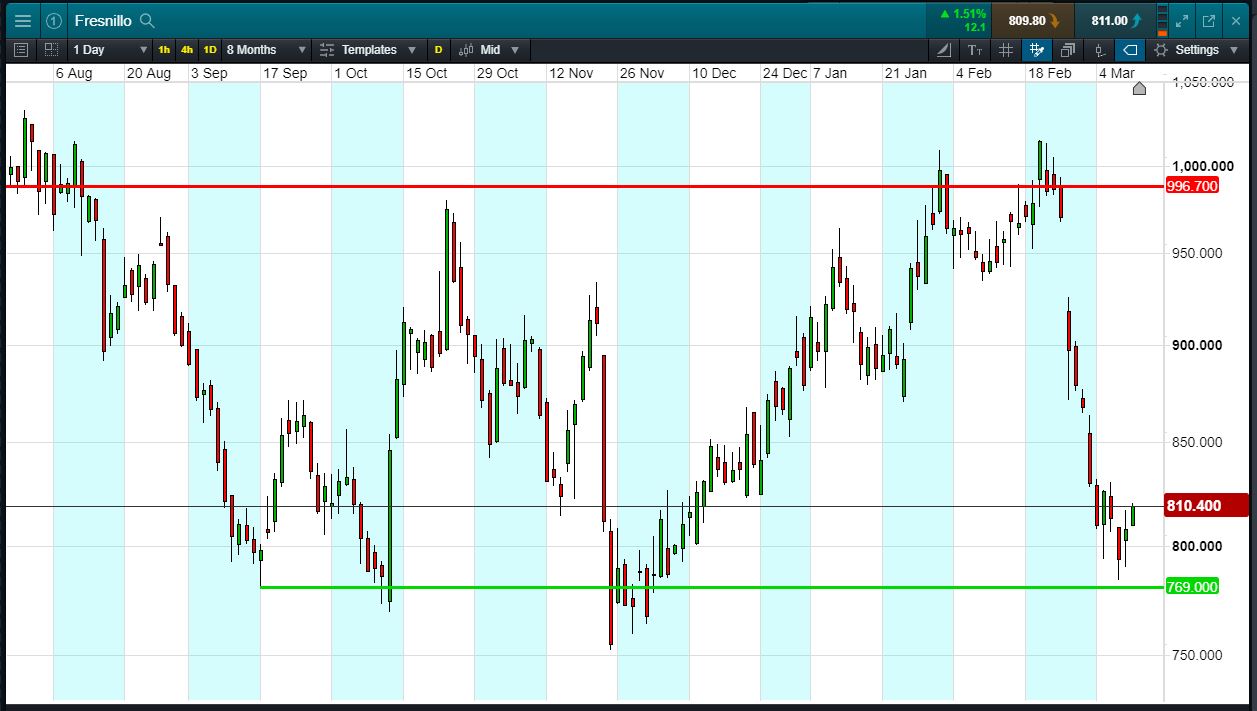The height and width of the screenshot is (711, 1257).
Task: Click the 810.400 current price label
Action: 1207,506
